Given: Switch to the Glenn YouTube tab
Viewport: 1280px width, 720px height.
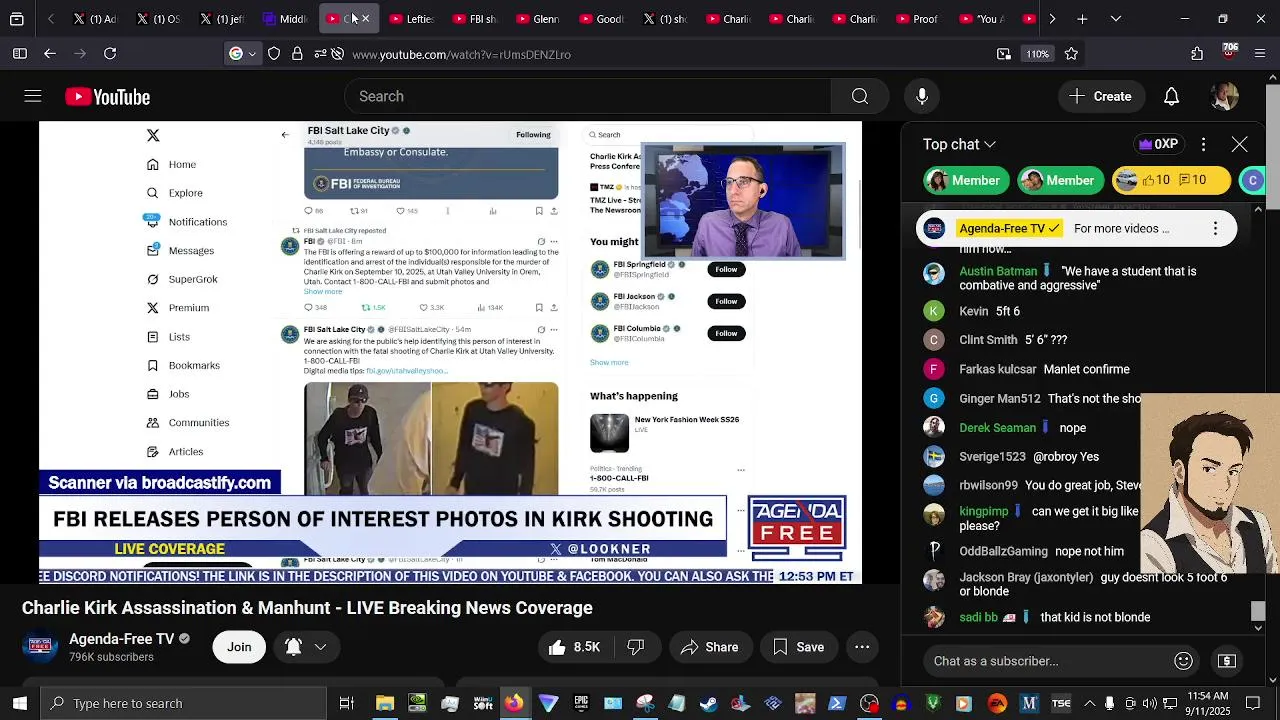Looking at the screenshot, I should pyautogui.click(x=537, y=19).
